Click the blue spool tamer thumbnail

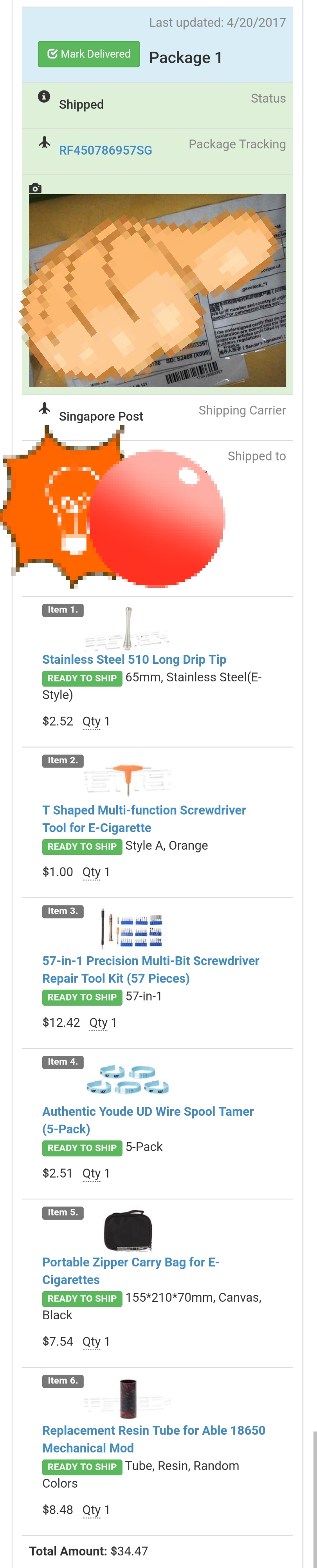point(128,1080)
